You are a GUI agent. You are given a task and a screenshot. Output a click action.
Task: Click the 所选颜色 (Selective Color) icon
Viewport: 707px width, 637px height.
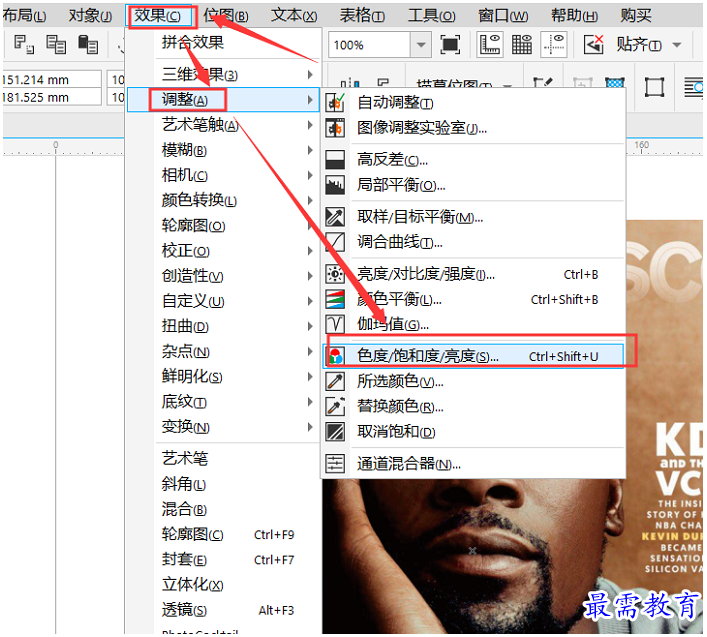point(335,381)
